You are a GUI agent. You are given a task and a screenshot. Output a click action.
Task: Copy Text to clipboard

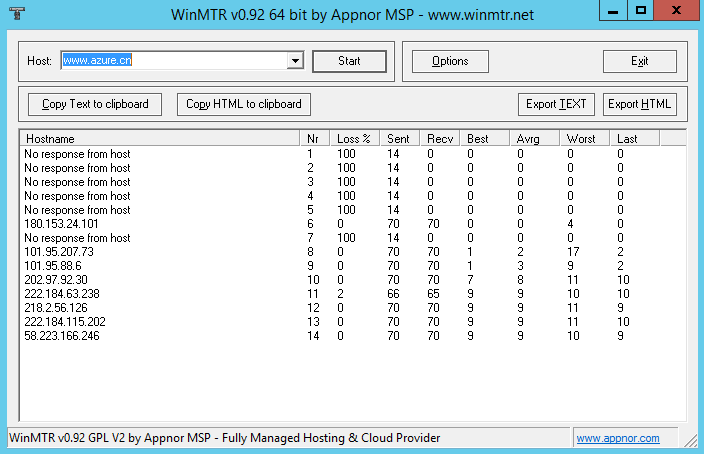coord(95,104)
